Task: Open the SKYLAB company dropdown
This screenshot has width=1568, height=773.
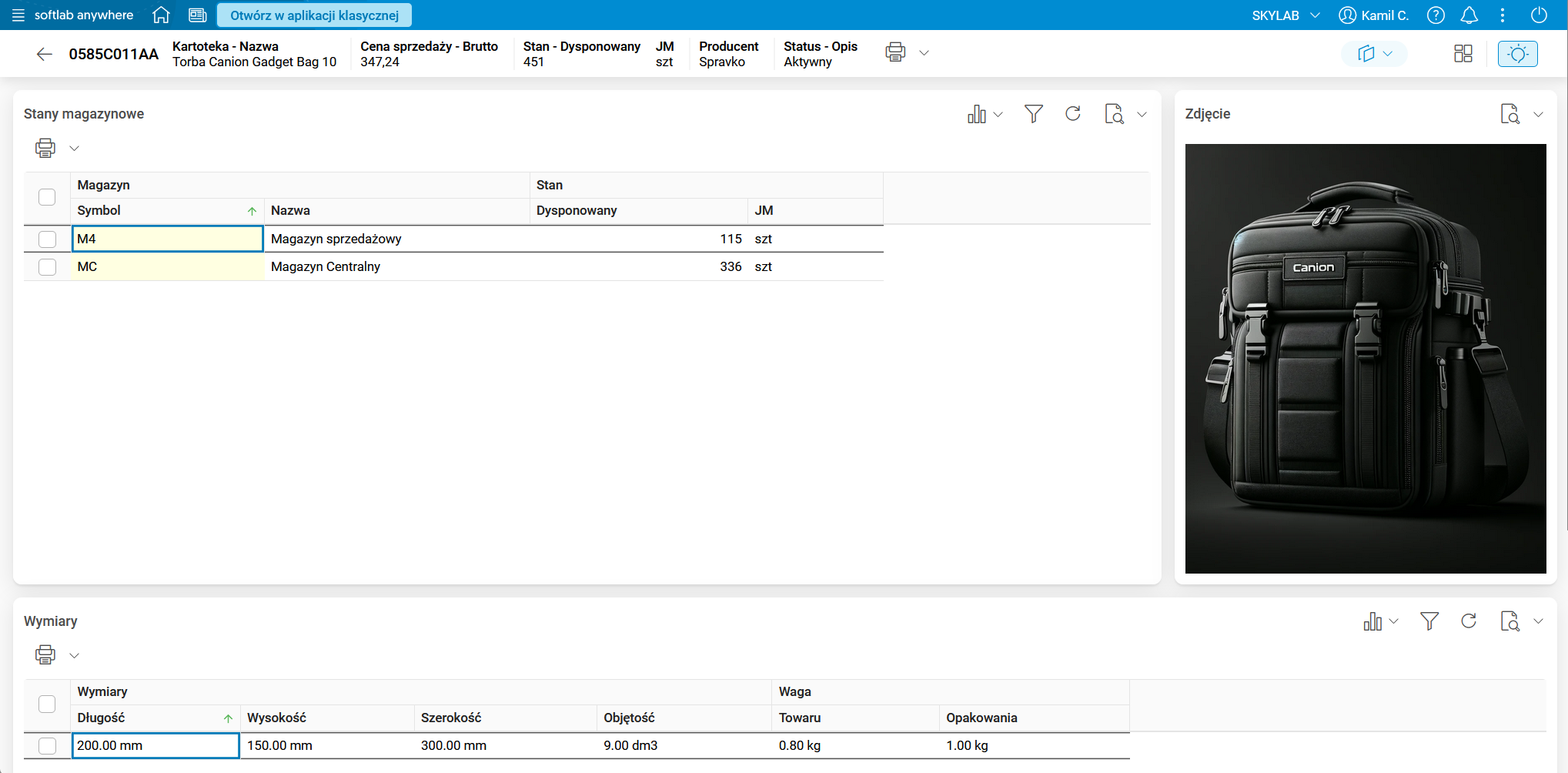Action: 1285,15
